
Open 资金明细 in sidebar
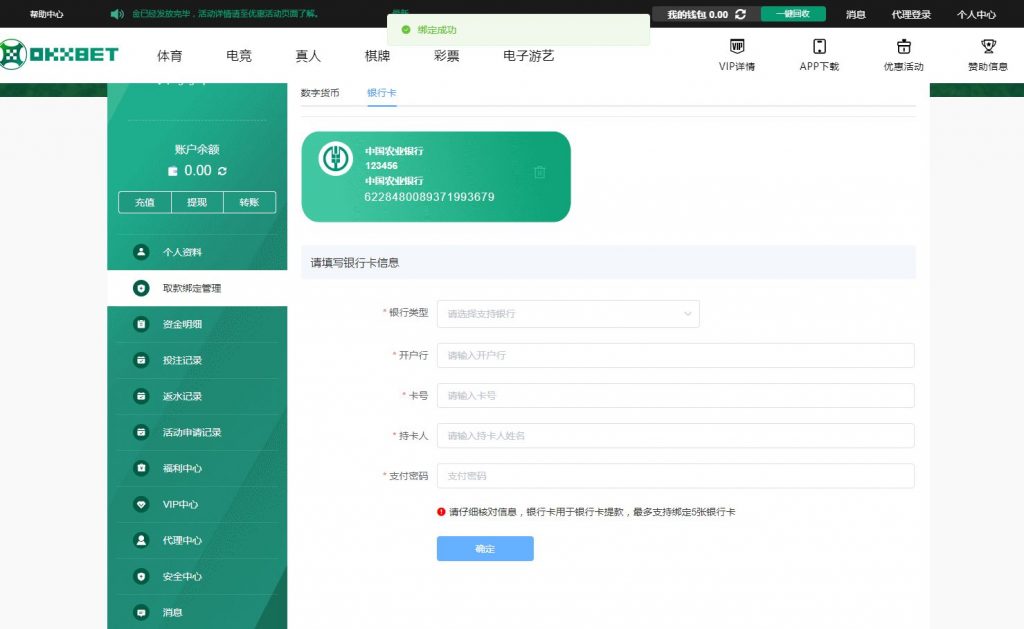pos(182,324)
